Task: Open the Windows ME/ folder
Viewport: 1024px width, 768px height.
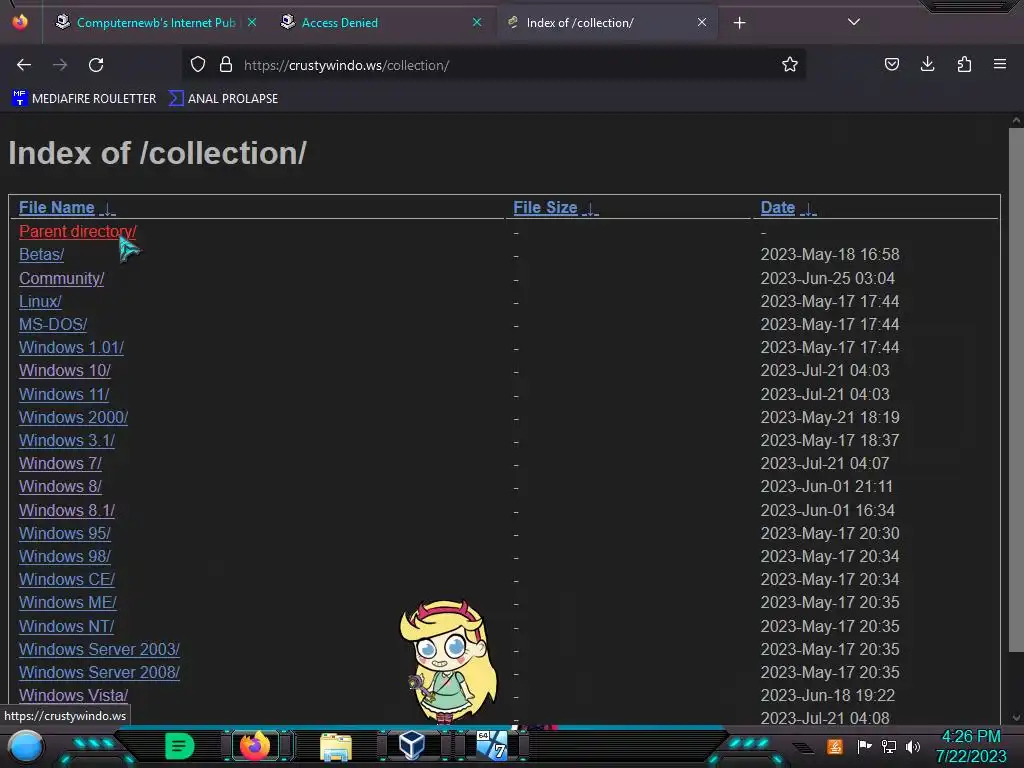Action: tap(68, 602)
